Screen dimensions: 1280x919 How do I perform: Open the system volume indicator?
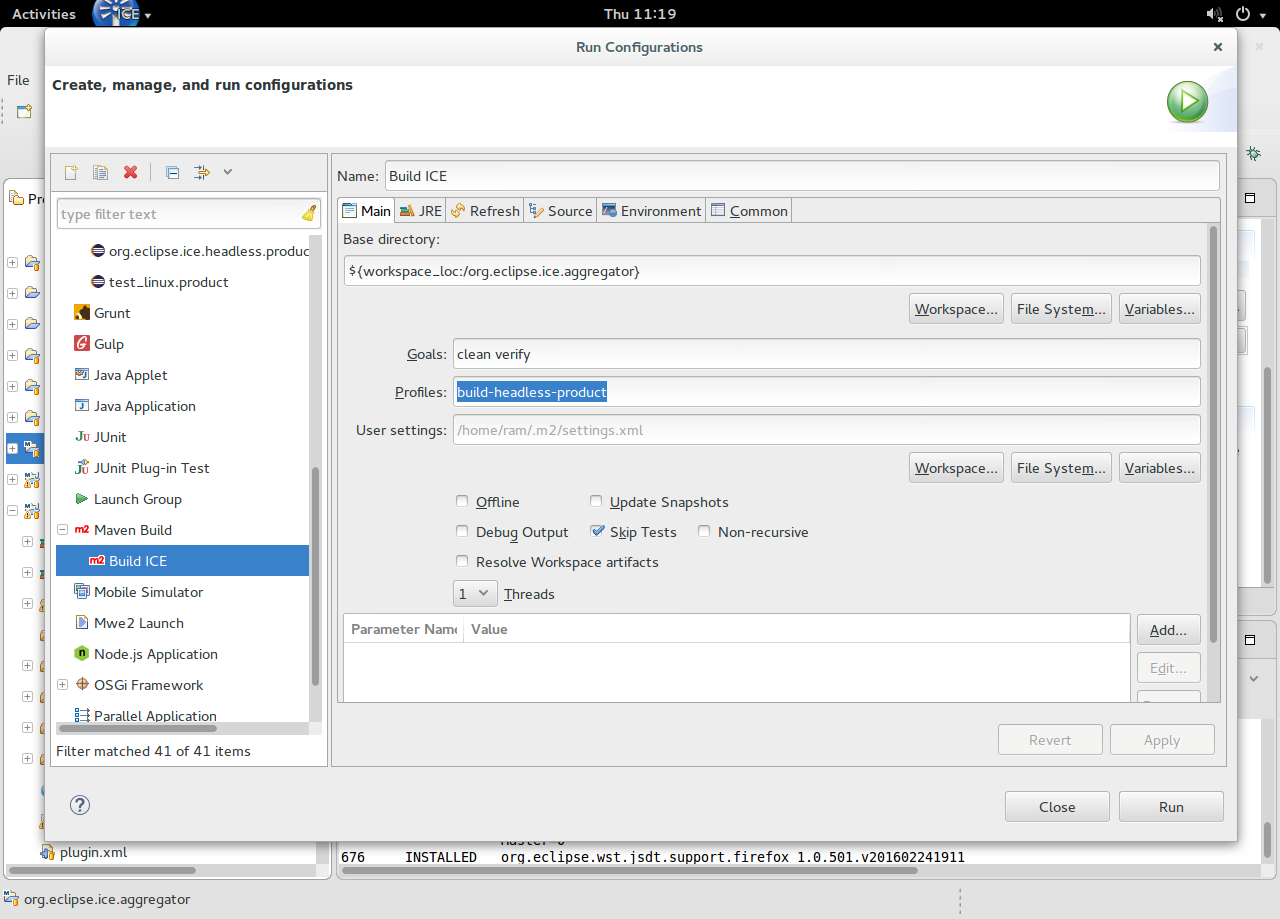point(1215,14)
